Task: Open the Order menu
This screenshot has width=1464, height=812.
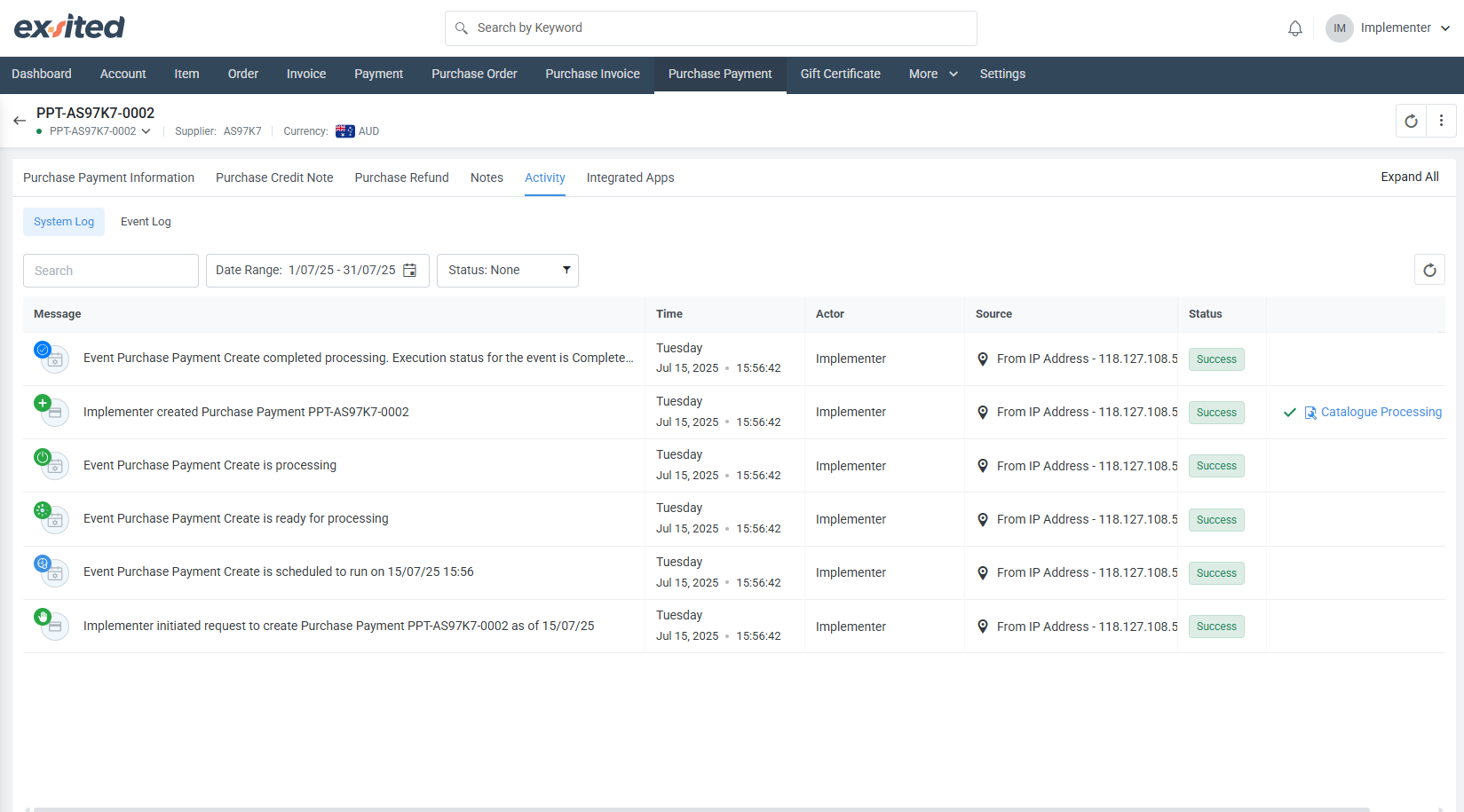Action: point(243,75)
